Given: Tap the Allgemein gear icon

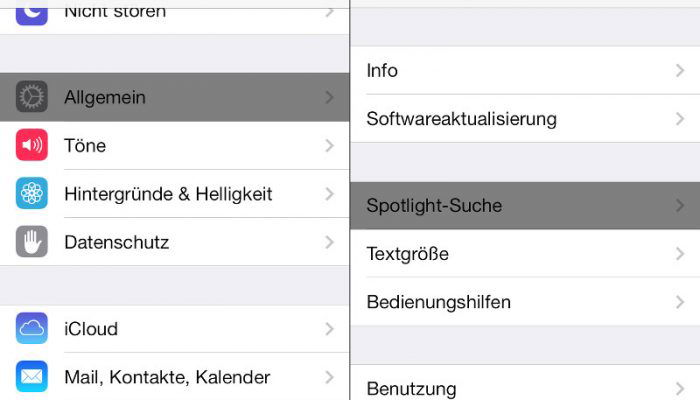Looking at the screenshot, I should point(32,96).
